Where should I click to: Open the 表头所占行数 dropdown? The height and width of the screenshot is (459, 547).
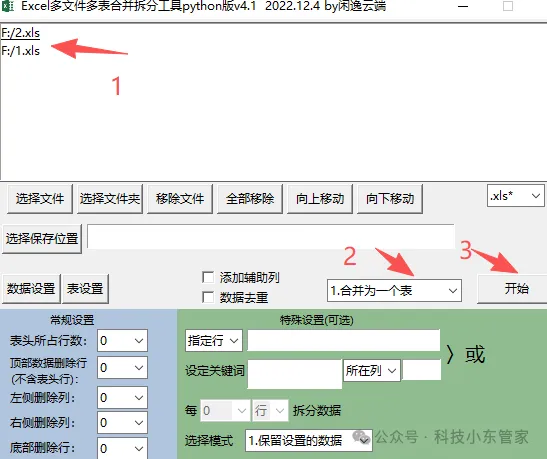click(x=122, y=340)
